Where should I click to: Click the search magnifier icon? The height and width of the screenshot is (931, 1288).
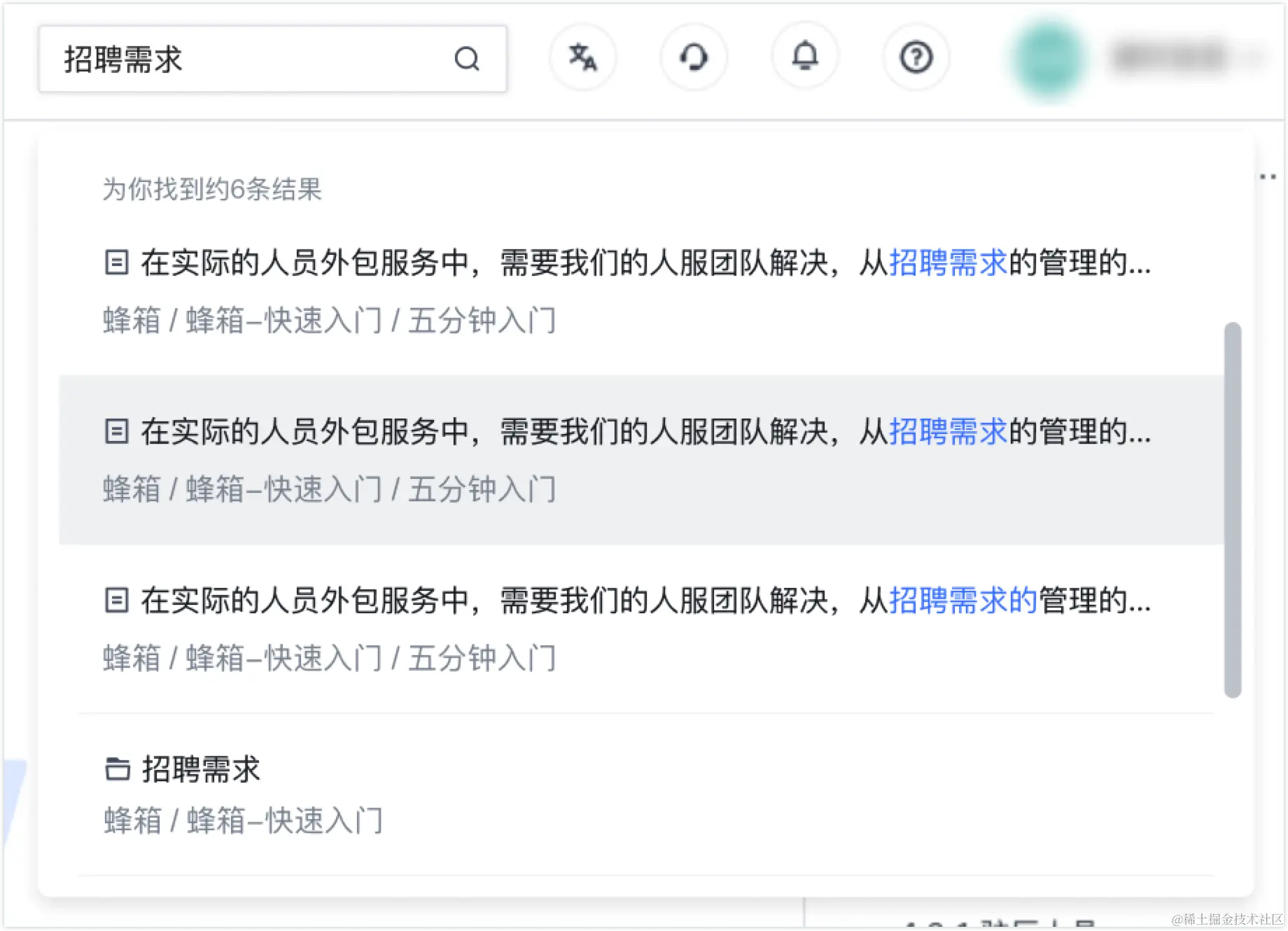coord(467,59)
